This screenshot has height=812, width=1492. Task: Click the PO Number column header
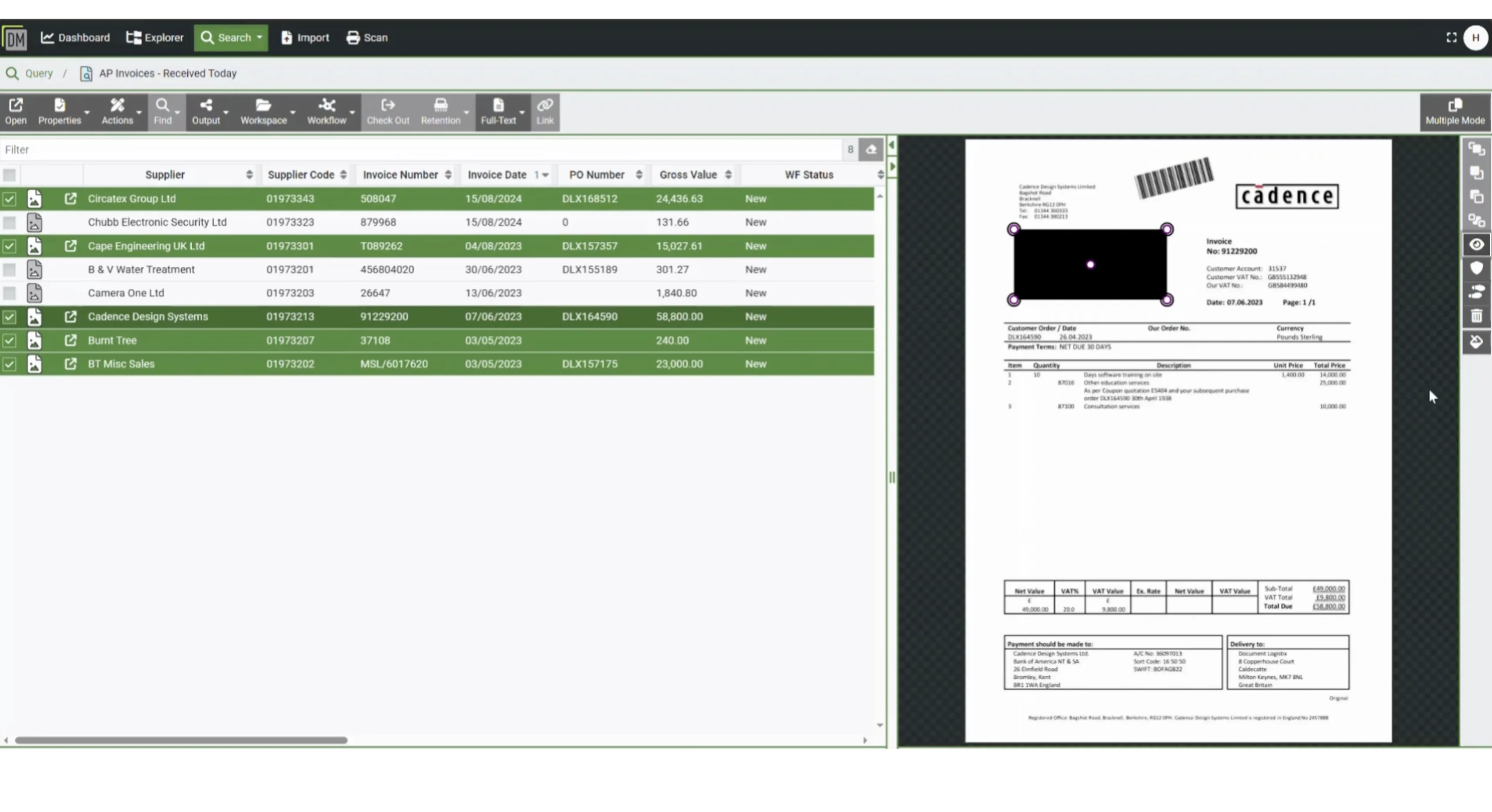click(x=596, y=175)
